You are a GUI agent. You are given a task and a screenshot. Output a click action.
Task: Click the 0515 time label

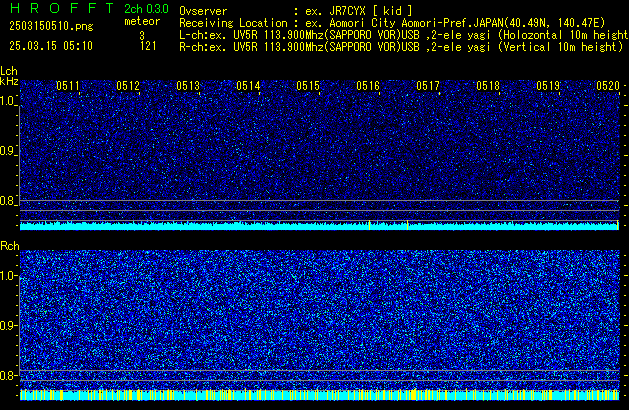[308, 86]
